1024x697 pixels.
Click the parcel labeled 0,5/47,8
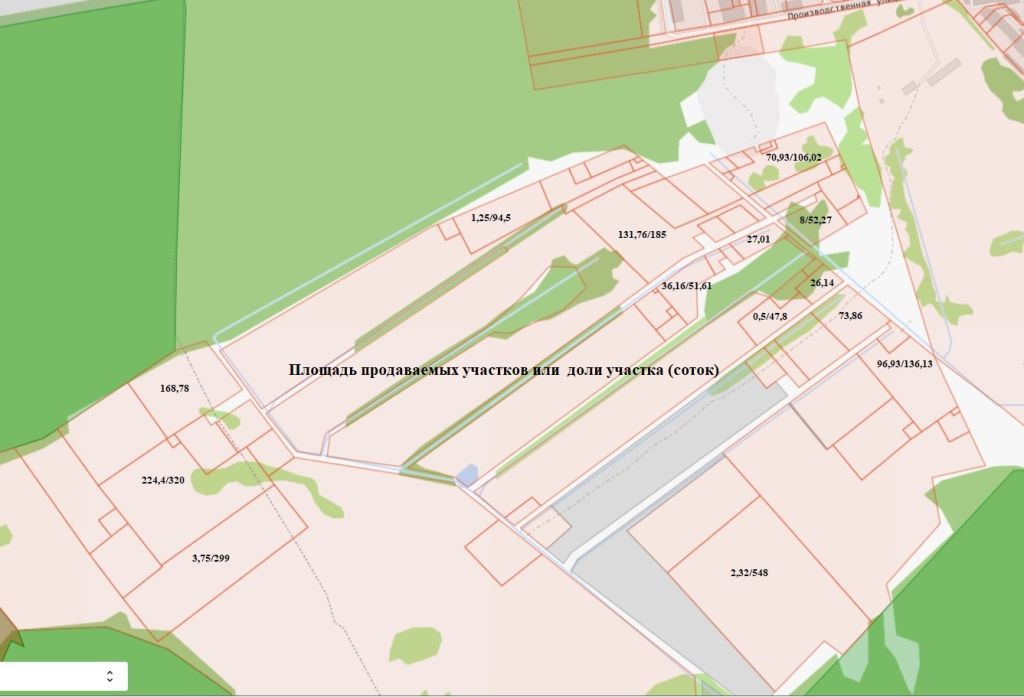pyautogui.click(x=769, y=317)
